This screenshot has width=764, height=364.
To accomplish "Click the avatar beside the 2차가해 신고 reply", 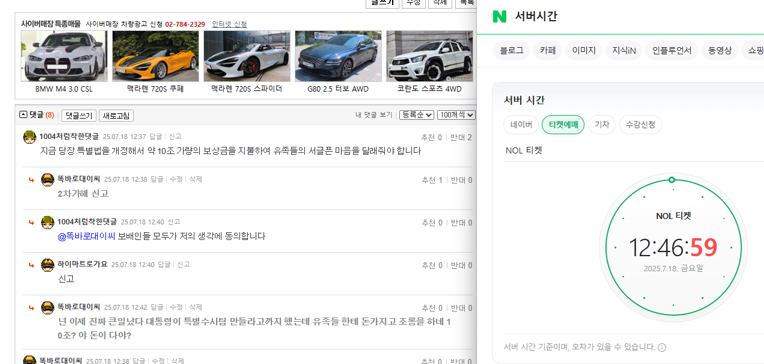I will tap(47, 179).
